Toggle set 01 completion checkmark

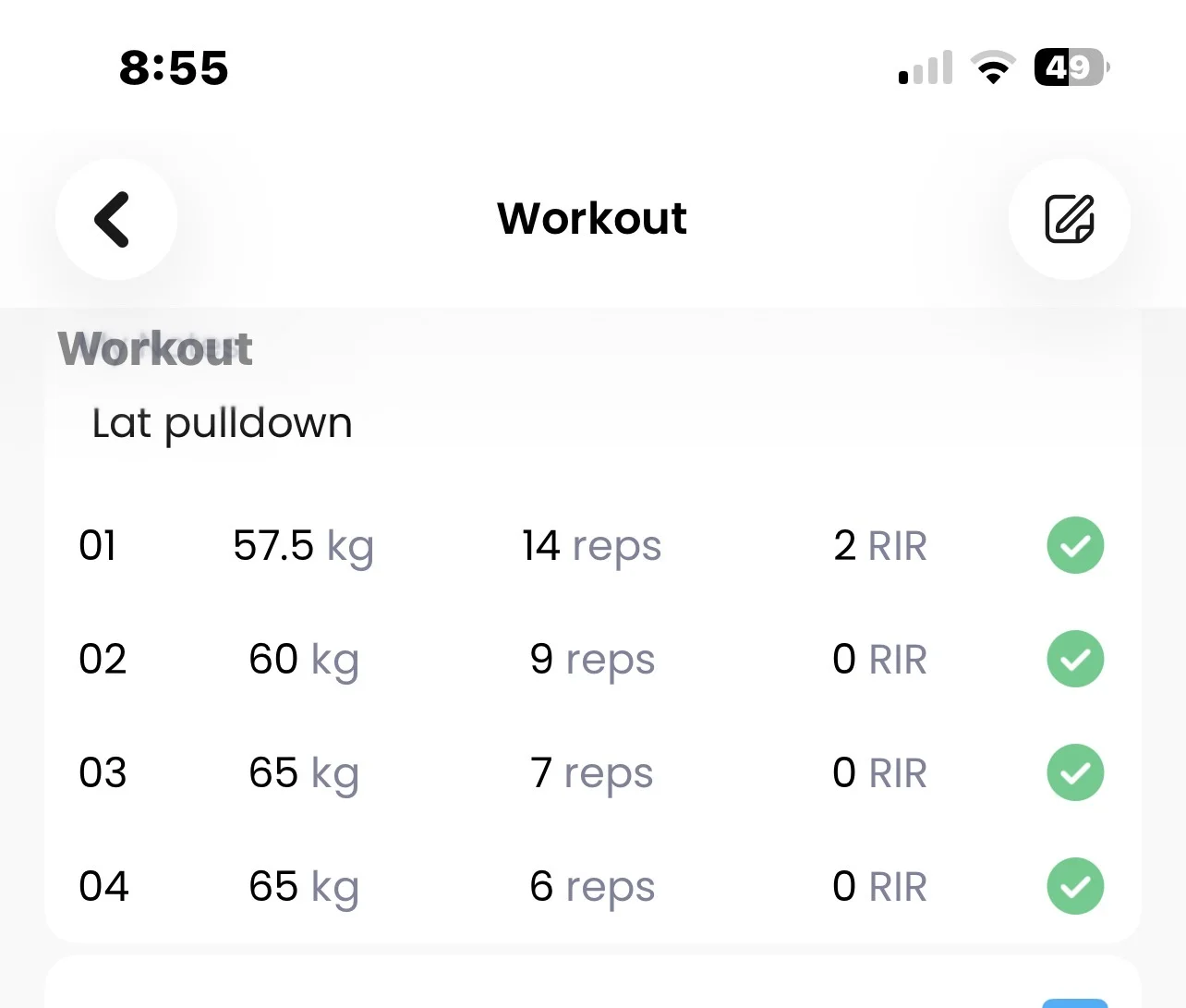point(1075,546)
